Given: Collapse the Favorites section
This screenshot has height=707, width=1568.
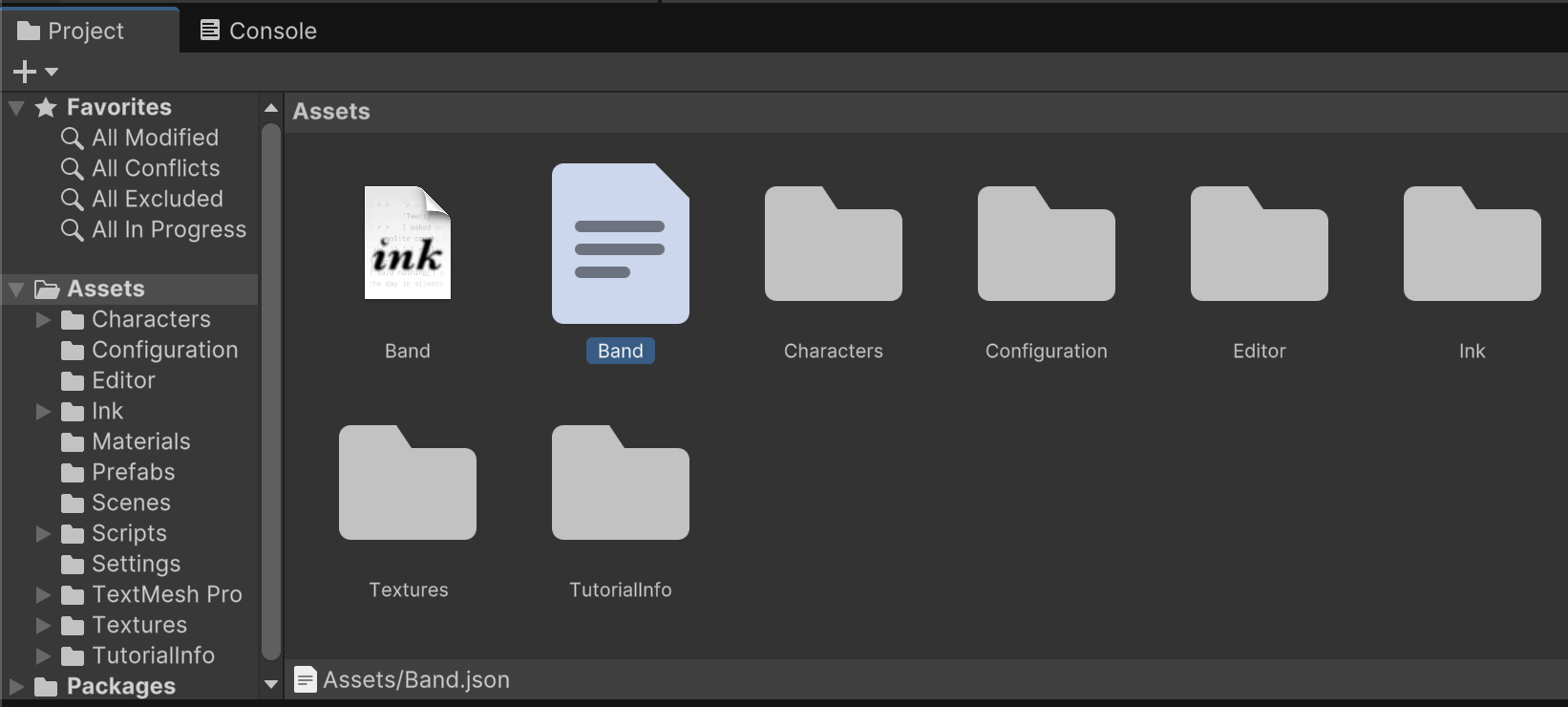Looking at the screenshot, I should (x=16, y=107).
